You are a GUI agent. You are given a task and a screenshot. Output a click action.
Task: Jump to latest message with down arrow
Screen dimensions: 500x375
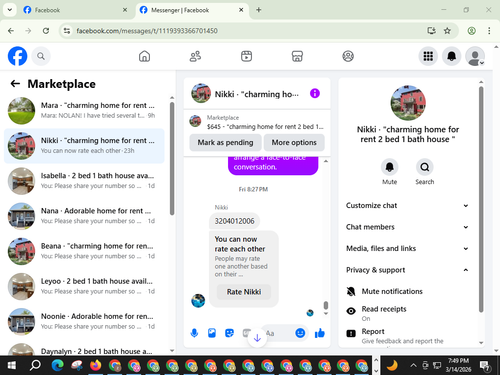coord(257,338)
